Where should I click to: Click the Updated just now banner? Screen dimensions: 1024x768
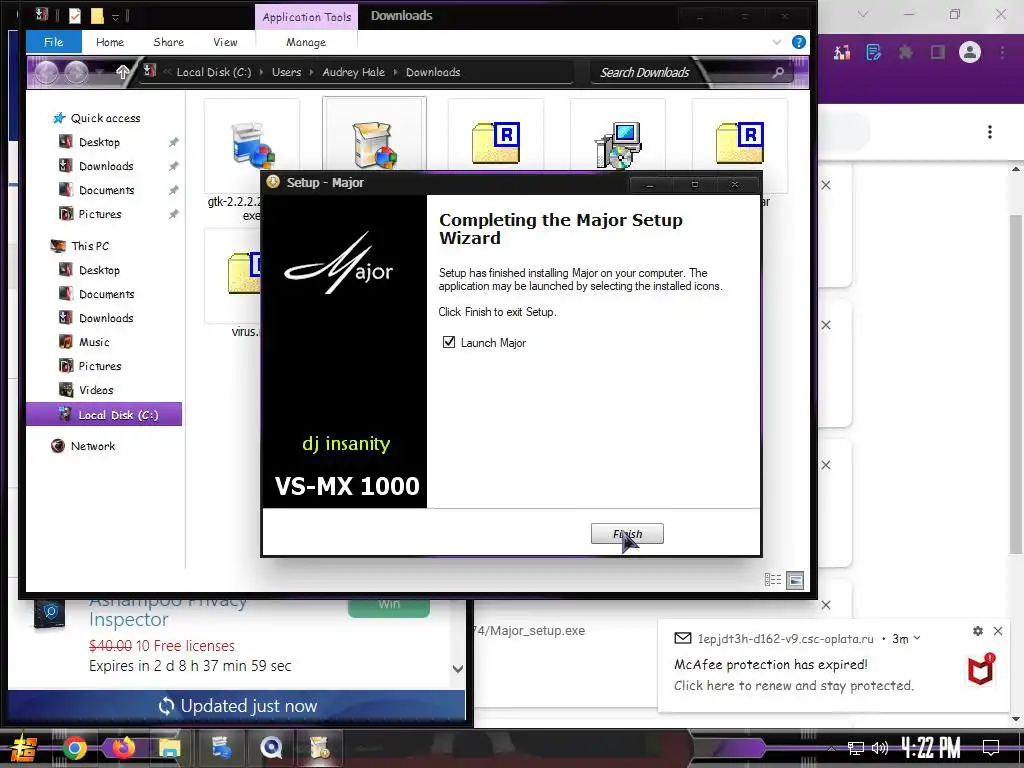click(x=237, y=706)
